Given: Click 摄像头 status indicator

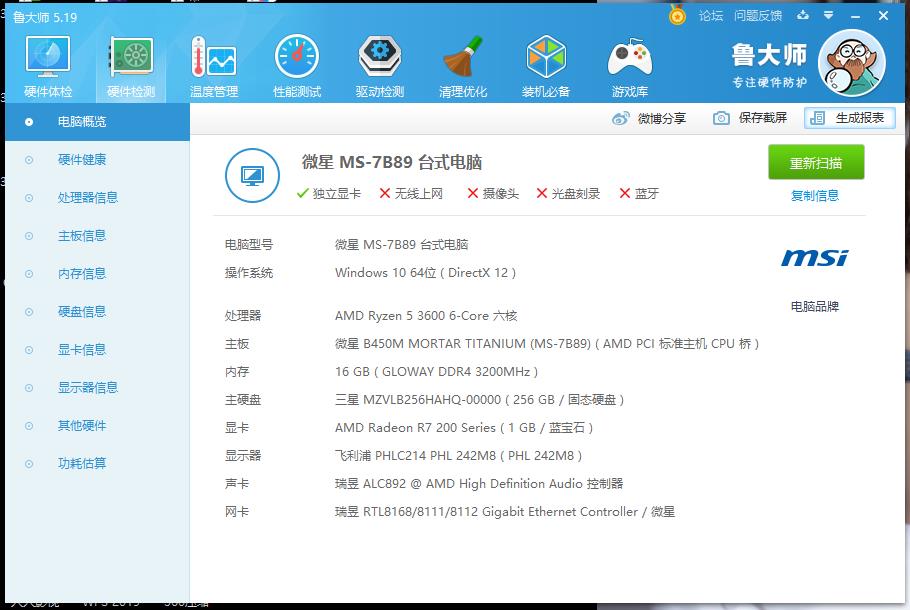Looking at the screenshot, I should [493, 194].
